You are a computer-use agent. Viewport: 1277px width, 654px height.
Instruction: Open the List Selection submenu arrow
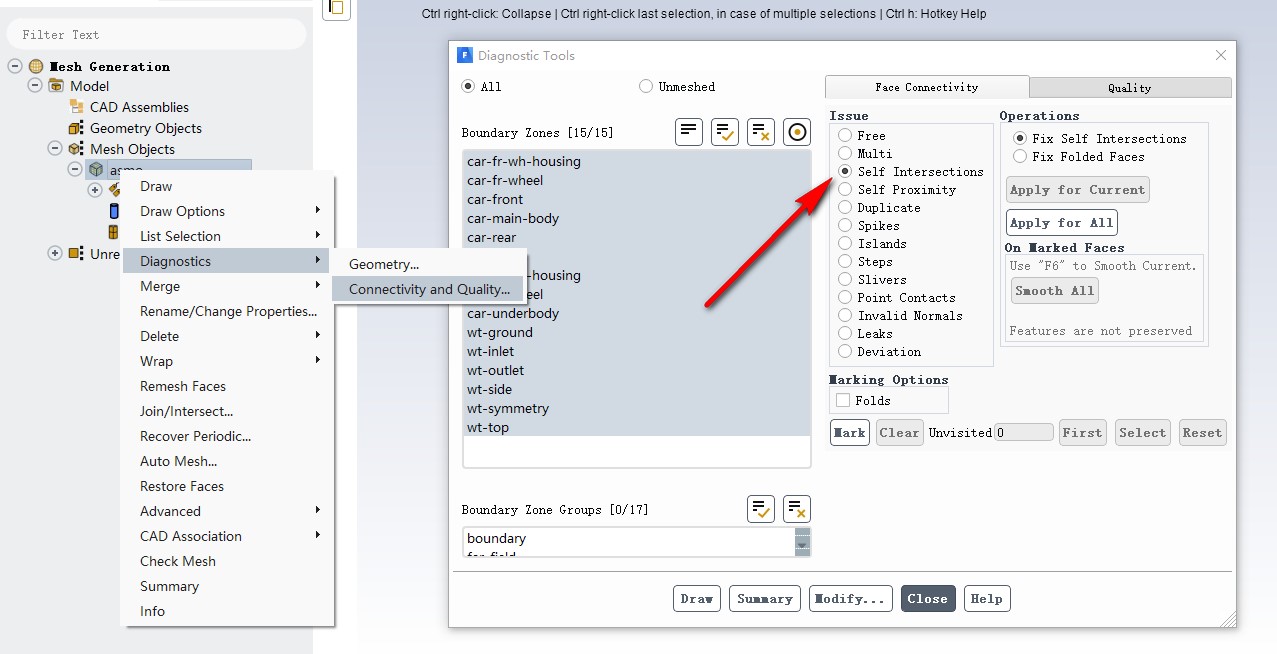click(318, 235)
